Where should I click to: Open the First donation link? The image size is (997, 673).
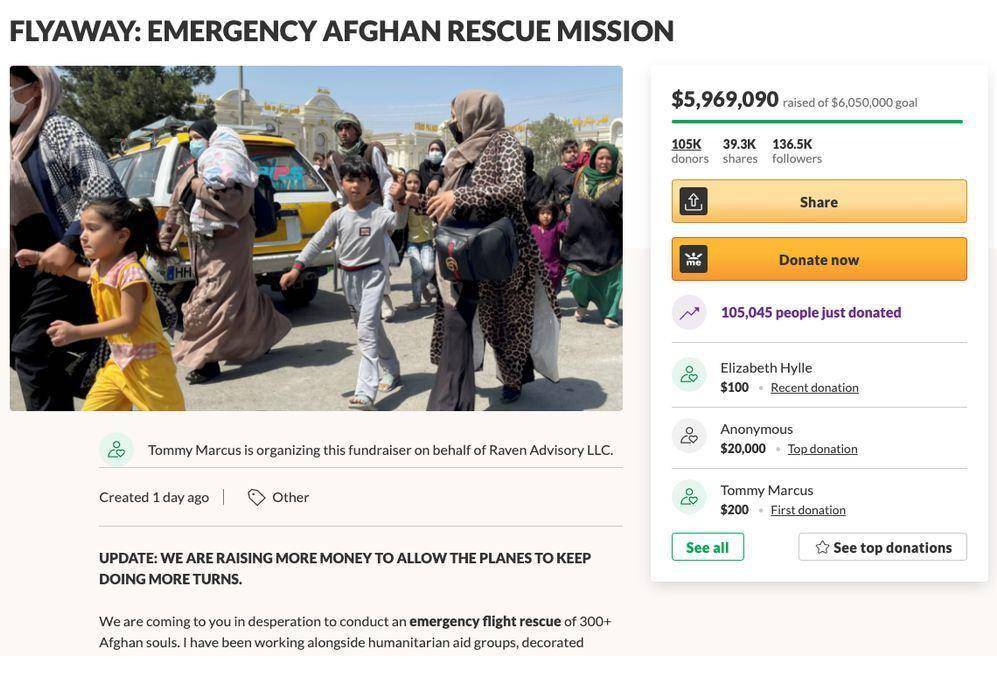pyautogui.click(x=808, y=510)
